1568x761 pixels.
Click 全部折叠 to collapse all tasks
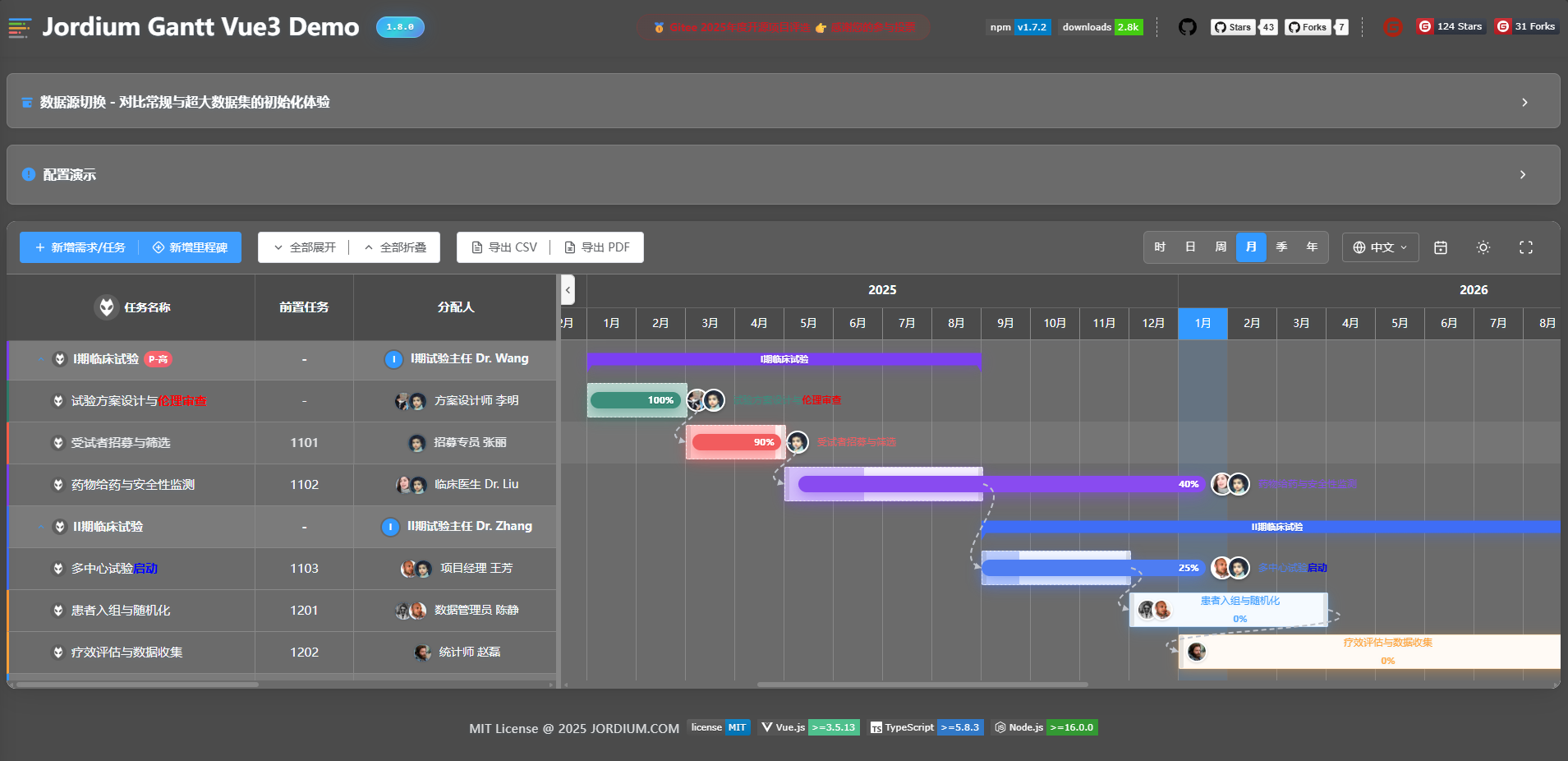pyautogui.click(x=395, y=247)
